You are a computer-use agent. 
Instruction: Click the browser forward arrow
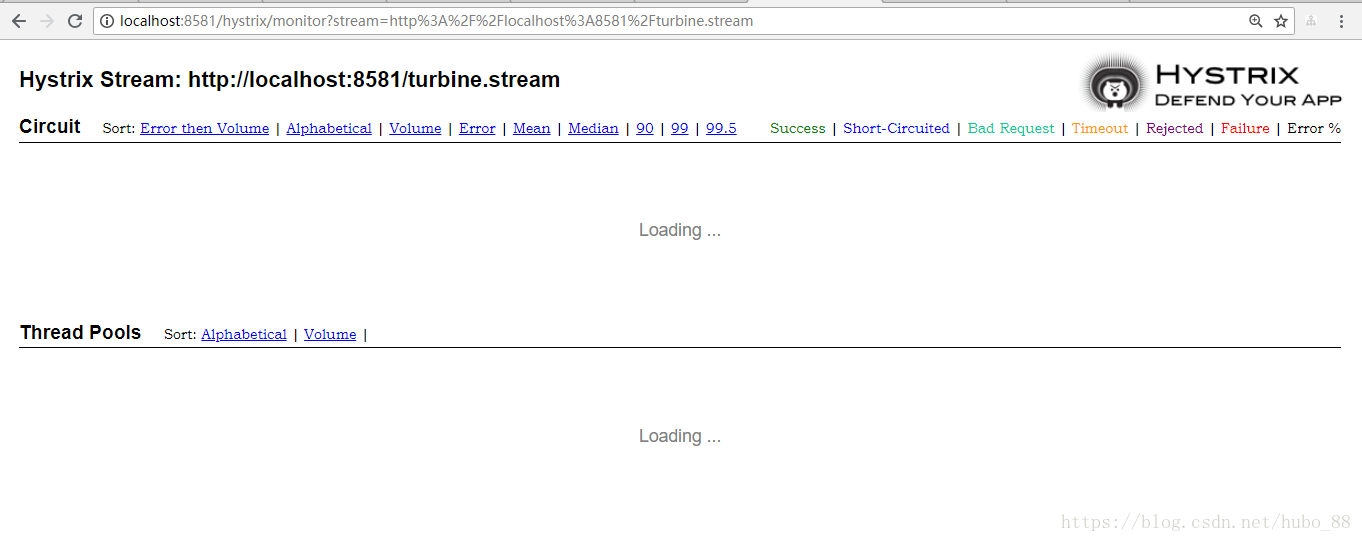pos(47,21)
